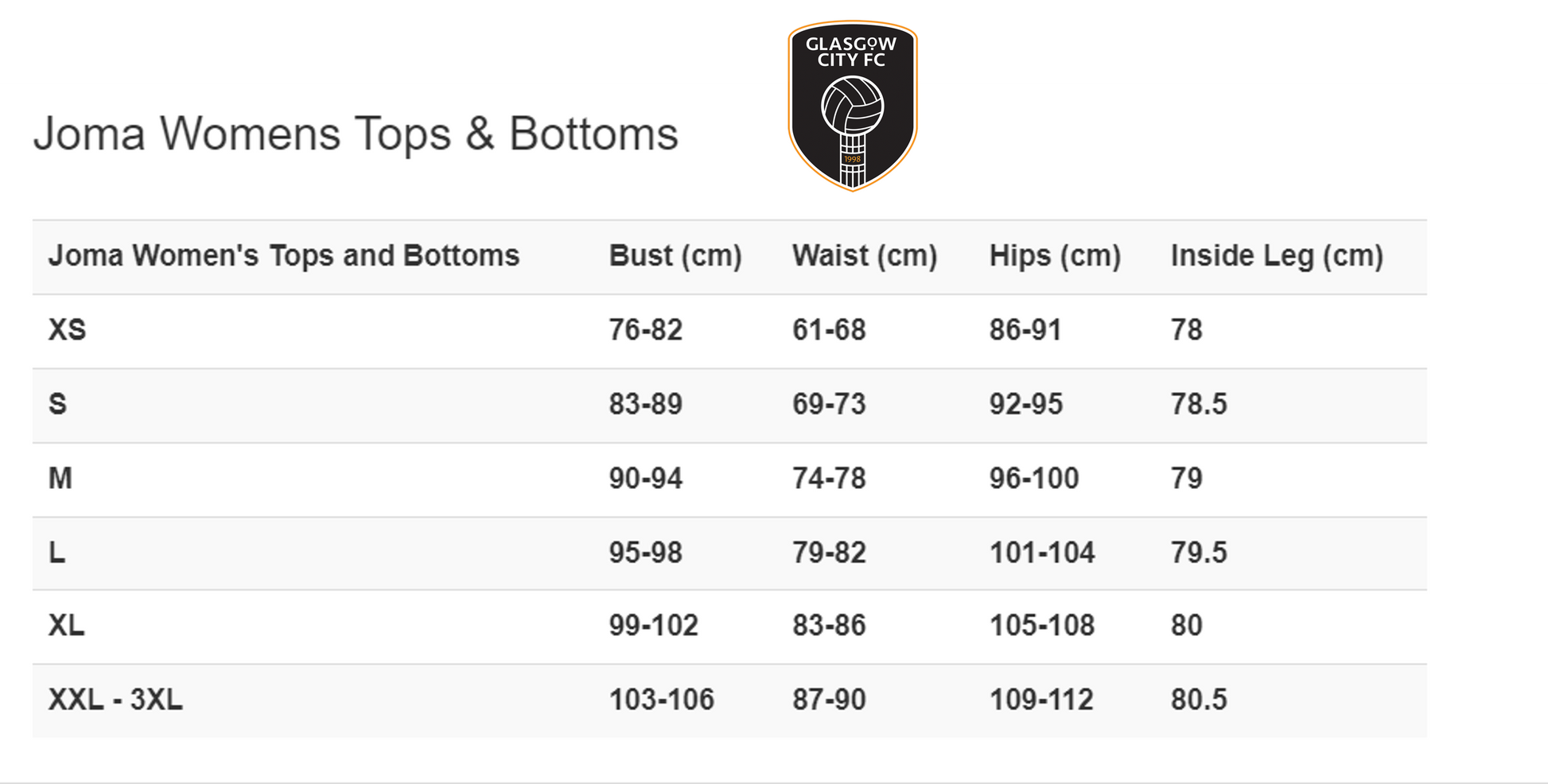Select the 79.5 inside leg value

[x=1199, y=553]
